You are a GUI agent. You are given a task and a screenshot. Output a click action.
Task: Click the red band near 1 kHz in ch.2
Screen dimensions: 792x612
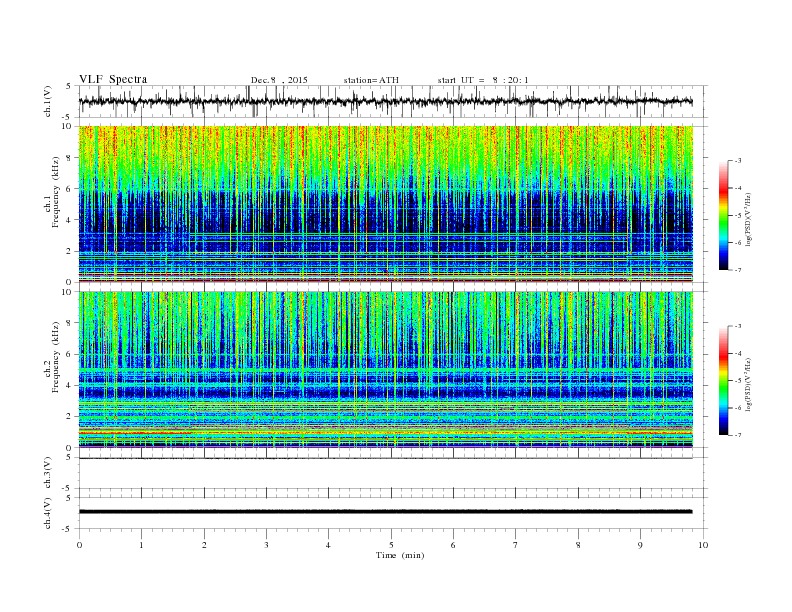(x=386, y=433)
